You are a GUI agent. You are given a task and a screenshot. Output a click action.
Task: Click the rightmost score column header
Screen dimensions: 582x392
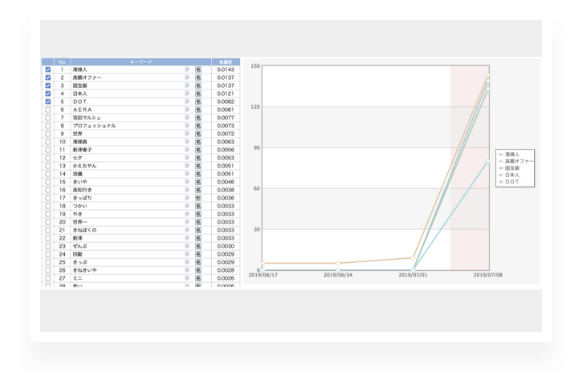coord(226,62)
